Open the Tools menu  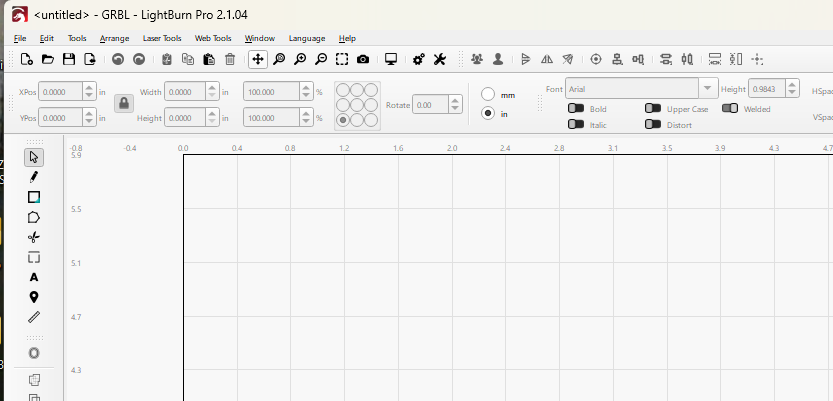pyautogui.click(x=77, y=38)
